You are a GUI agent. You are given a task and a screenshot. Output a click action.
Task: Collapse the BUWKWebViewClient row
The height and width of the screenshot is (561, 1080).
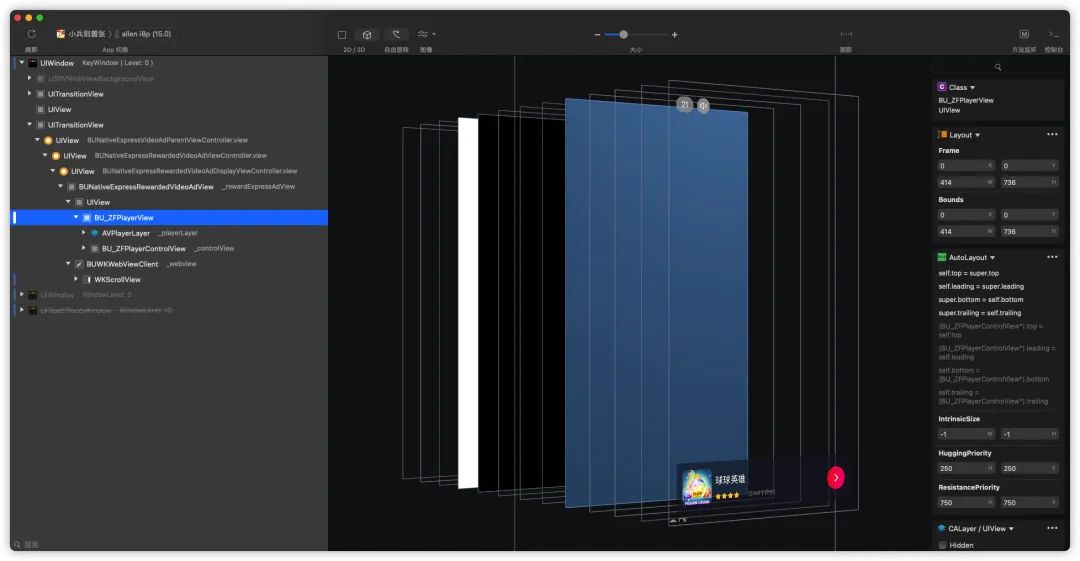click(68, 264)
